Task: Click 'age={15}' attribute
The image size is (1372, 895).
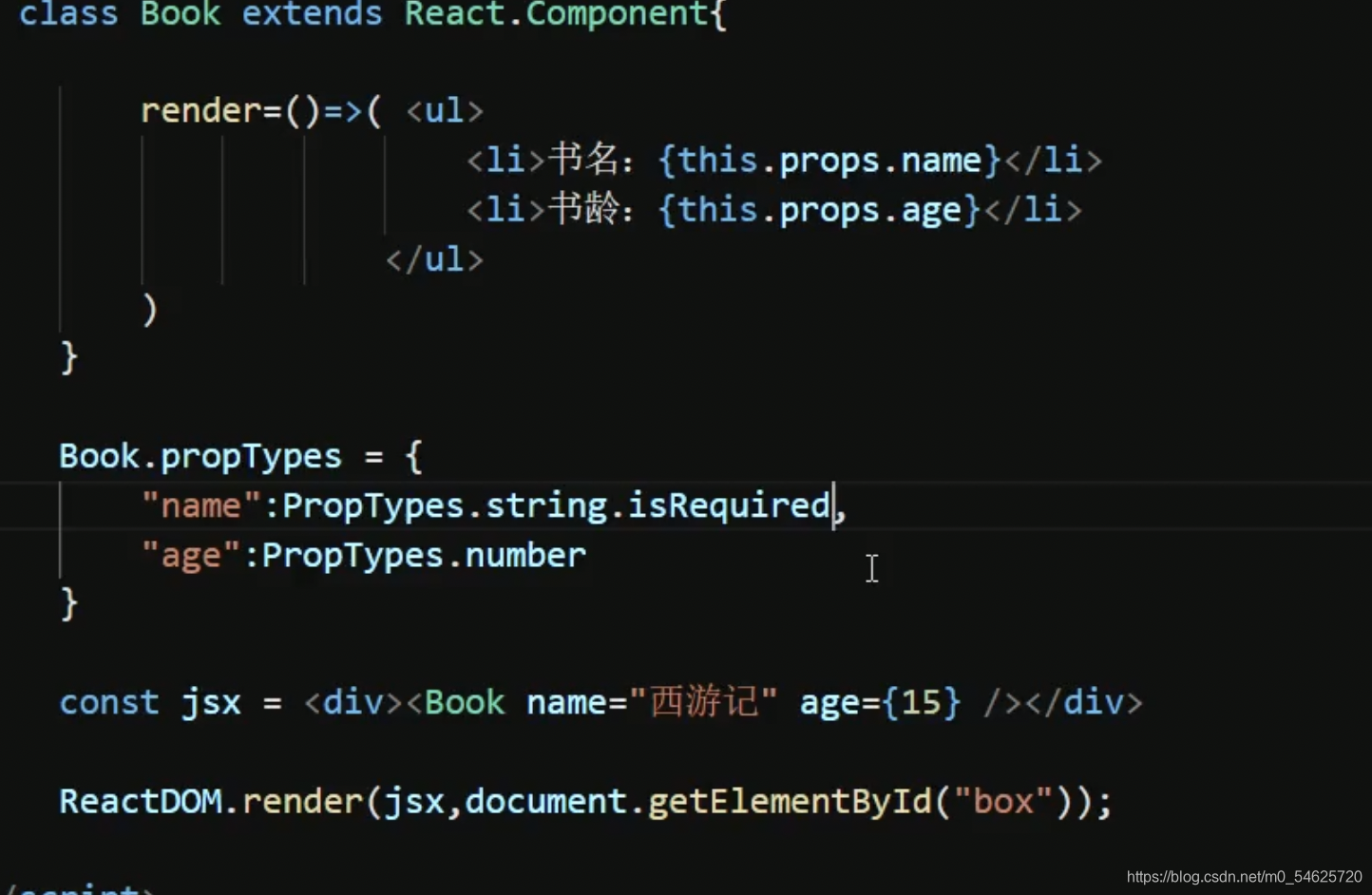Action: (880, 703)
